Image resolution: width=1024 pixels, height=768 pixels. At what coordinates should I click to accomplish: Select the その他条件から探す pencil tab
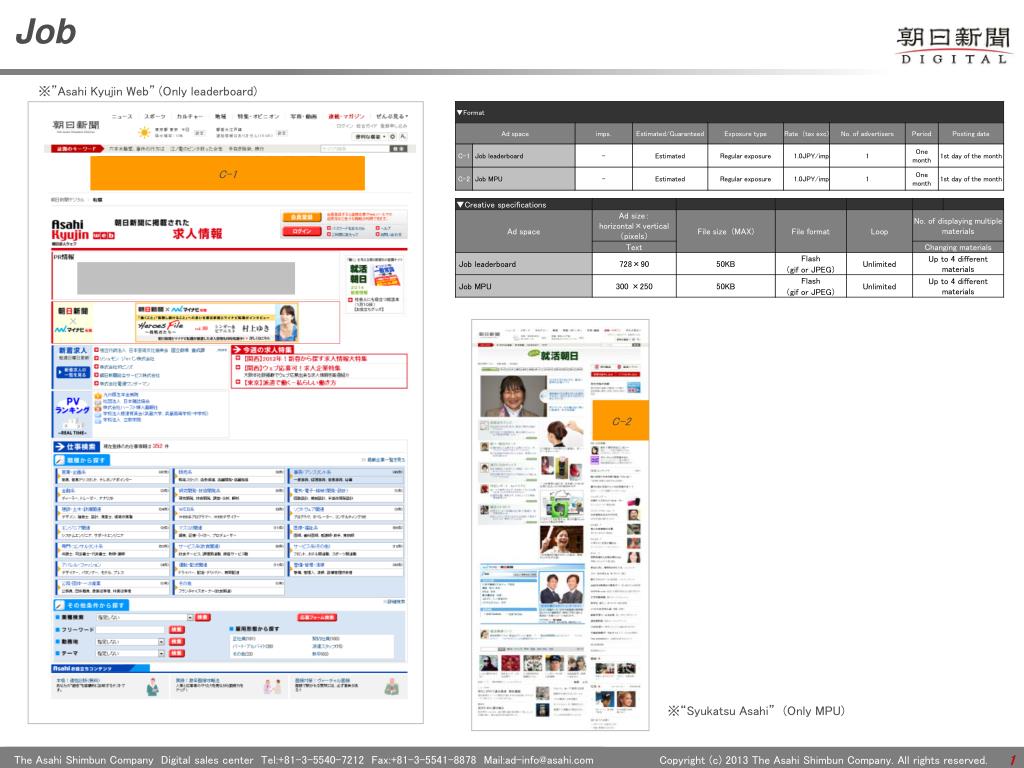tap(91, 605)
